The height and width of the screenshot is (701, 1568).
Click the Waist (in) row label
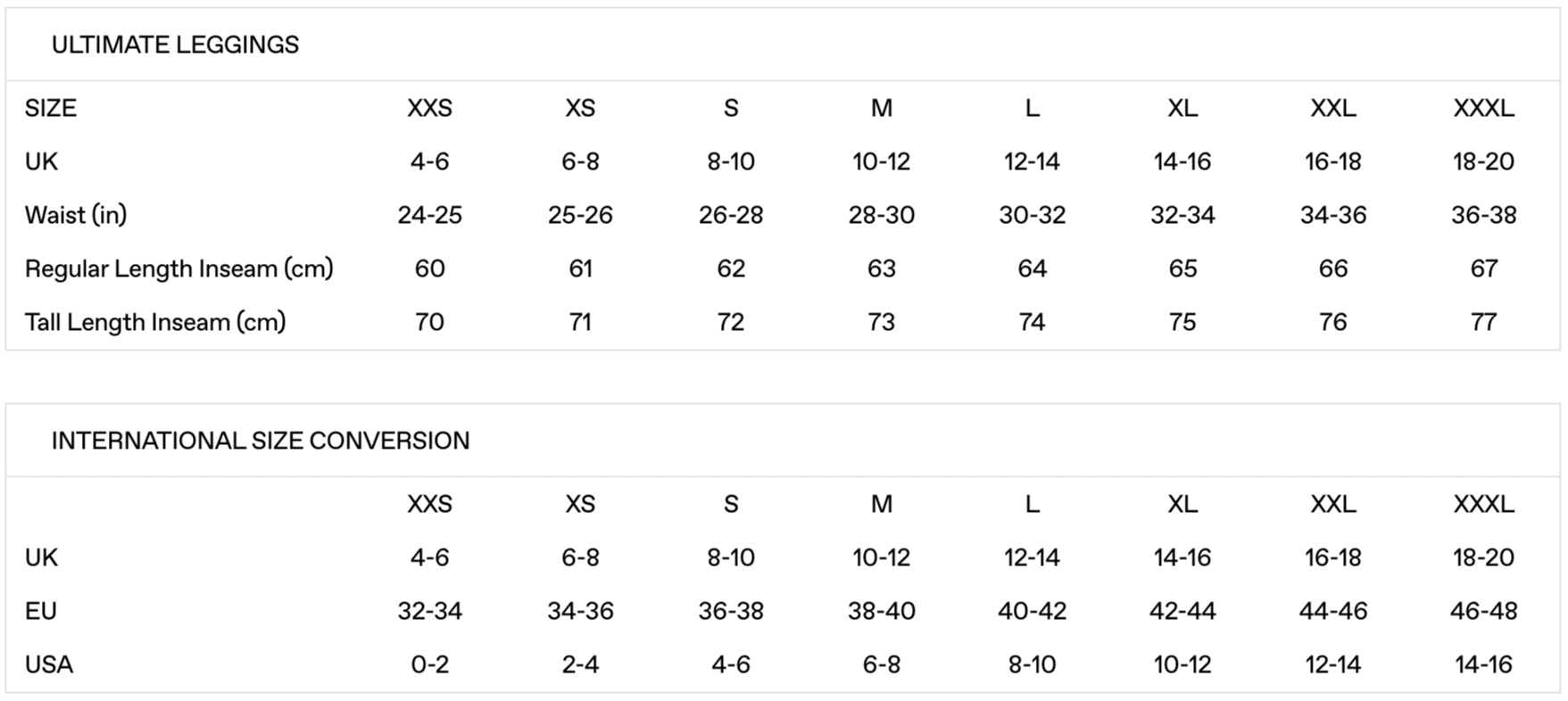(76, 215)
